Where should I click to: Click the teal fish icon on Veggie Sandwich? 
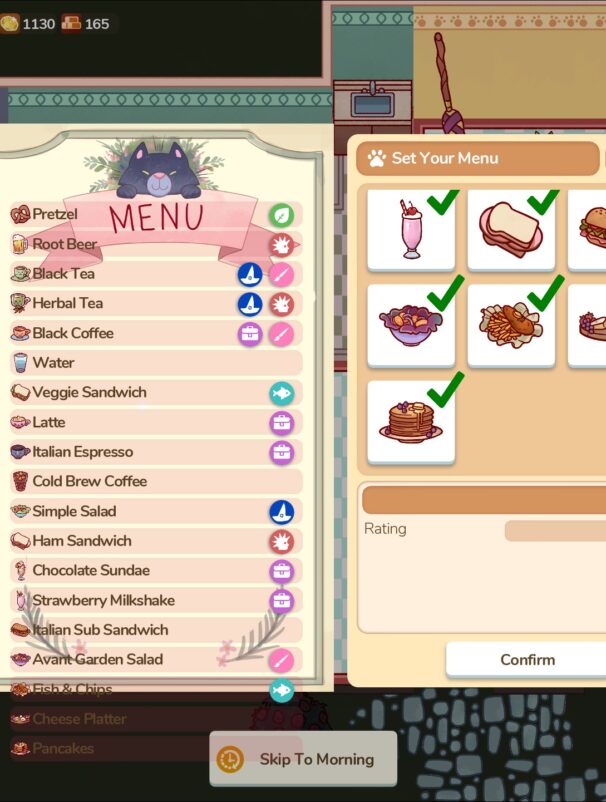(281, 393)
